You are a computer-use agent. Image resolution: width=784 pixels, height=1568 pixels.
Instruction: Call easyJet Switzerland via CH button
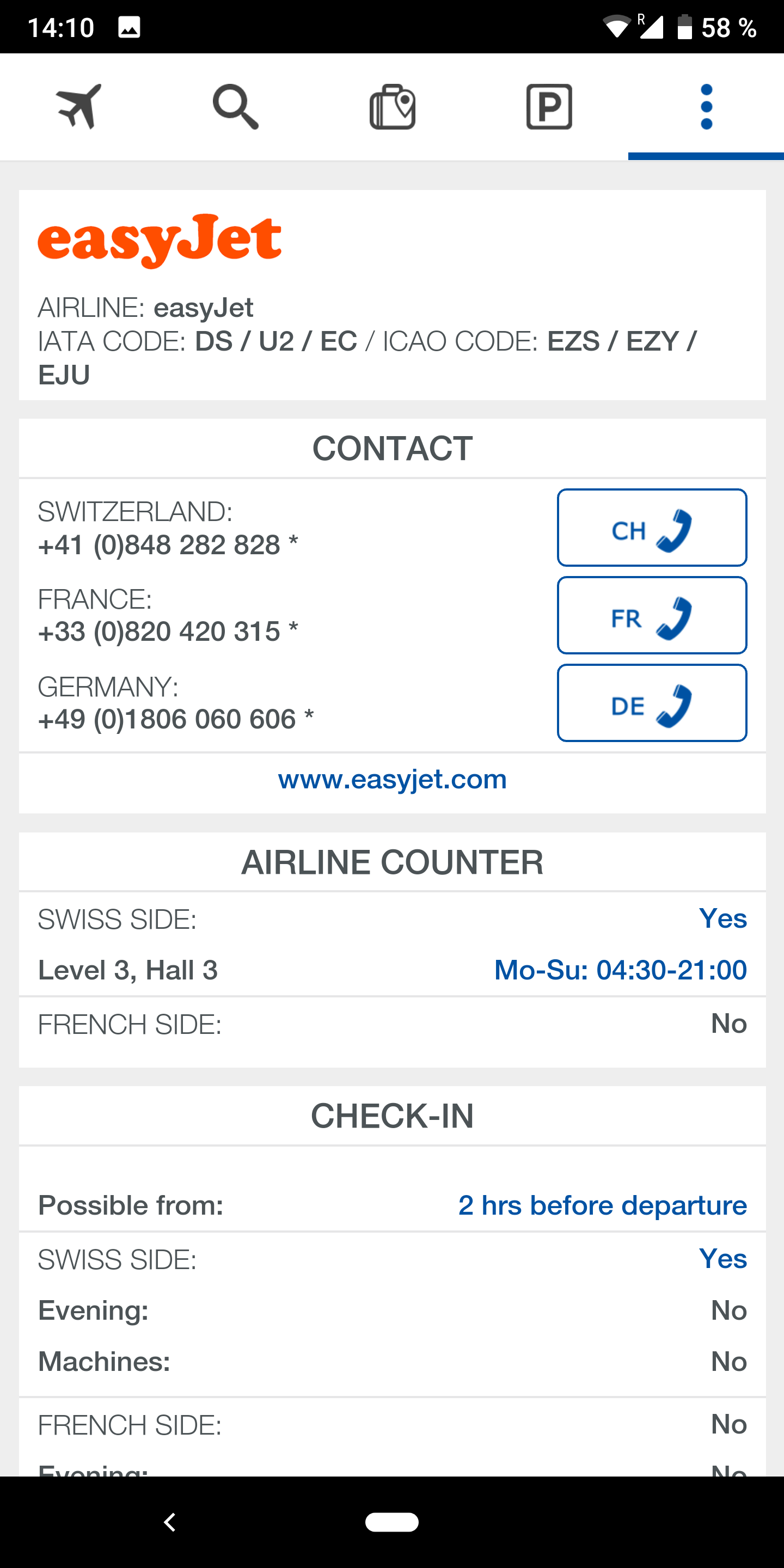coord(652,528)
